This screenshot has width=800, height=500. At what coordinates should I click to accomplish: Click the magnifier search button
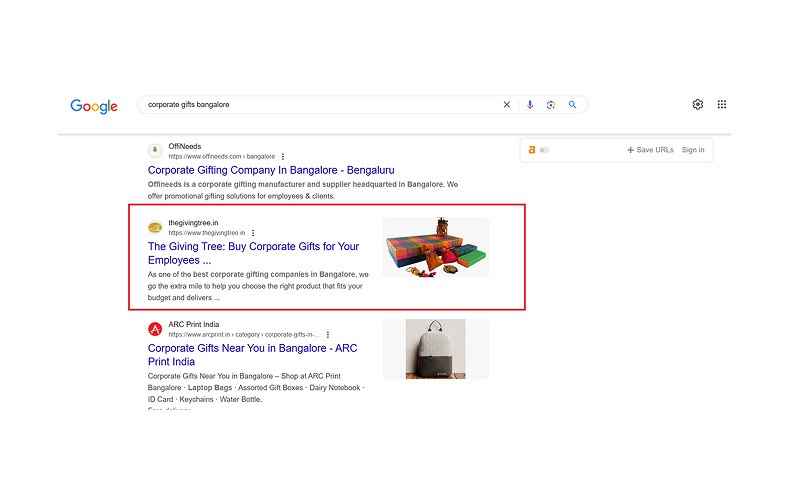(x=572, y=105)
